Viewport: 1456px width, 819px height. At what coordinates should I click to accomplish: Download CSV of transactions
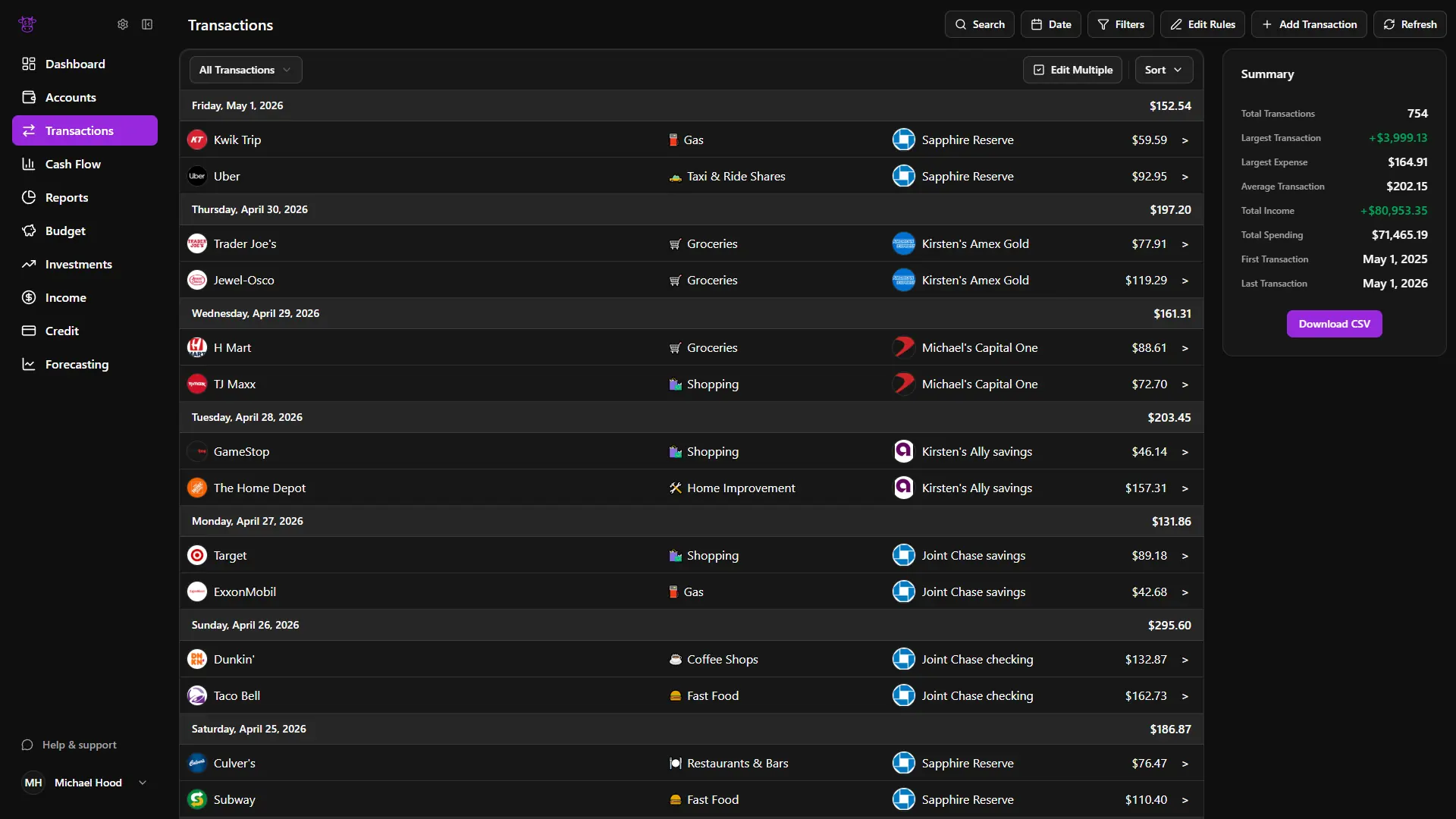tap(1334, 324)
